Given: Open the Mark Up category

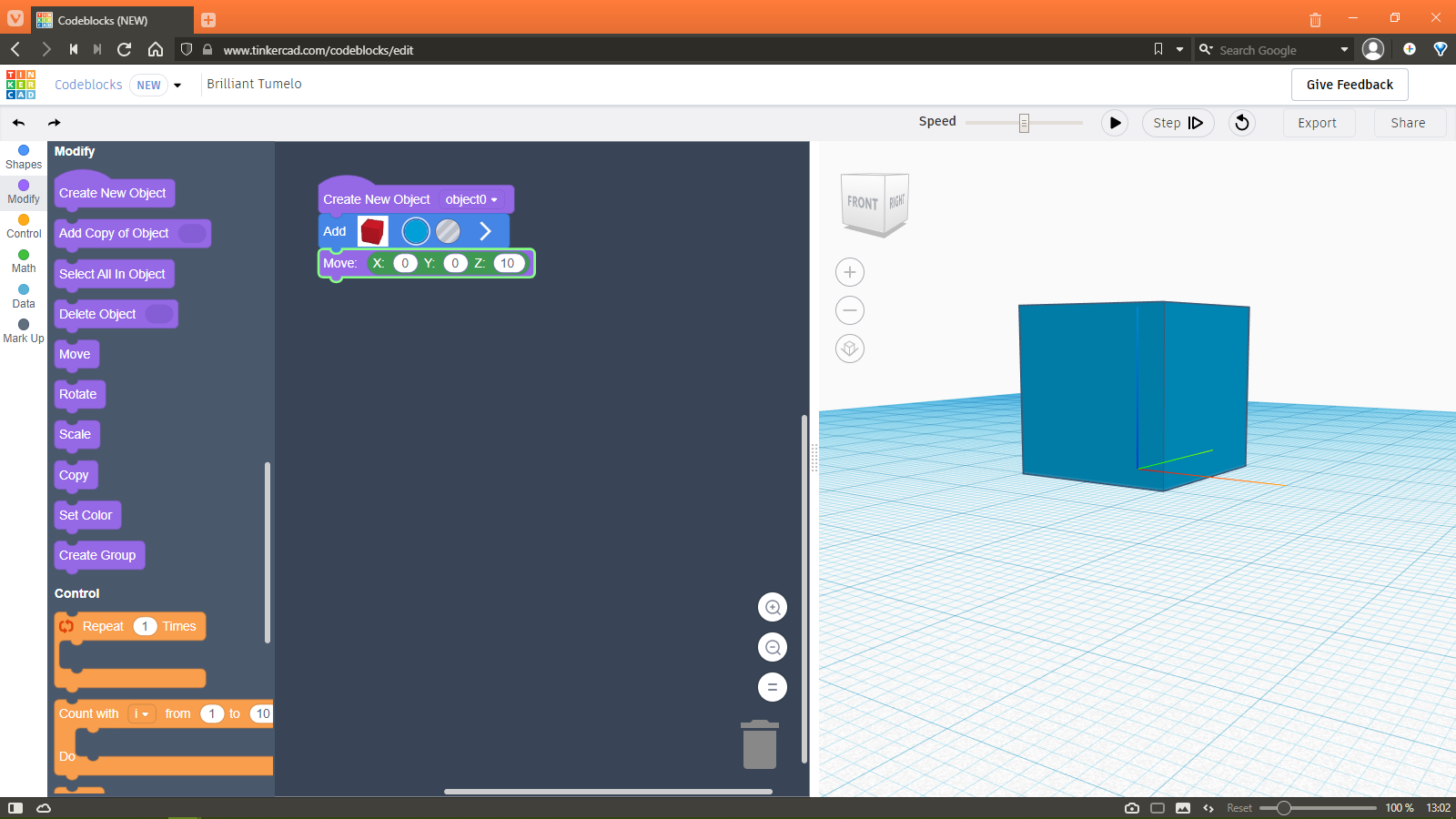Looking at the screenshot, I should pyautogui.click(x=24, y=331).
